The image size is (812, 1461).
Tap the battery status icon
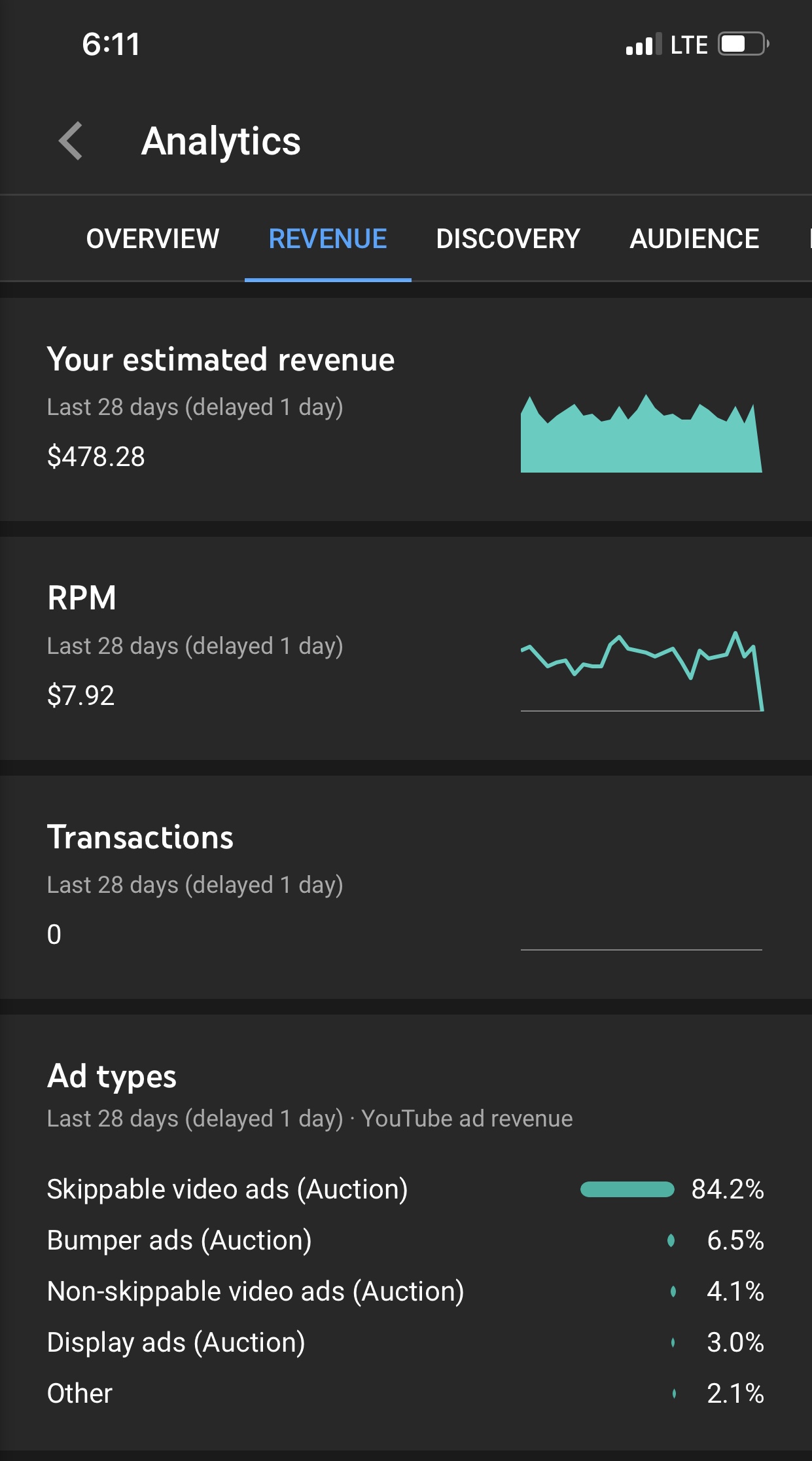(743, 45)
